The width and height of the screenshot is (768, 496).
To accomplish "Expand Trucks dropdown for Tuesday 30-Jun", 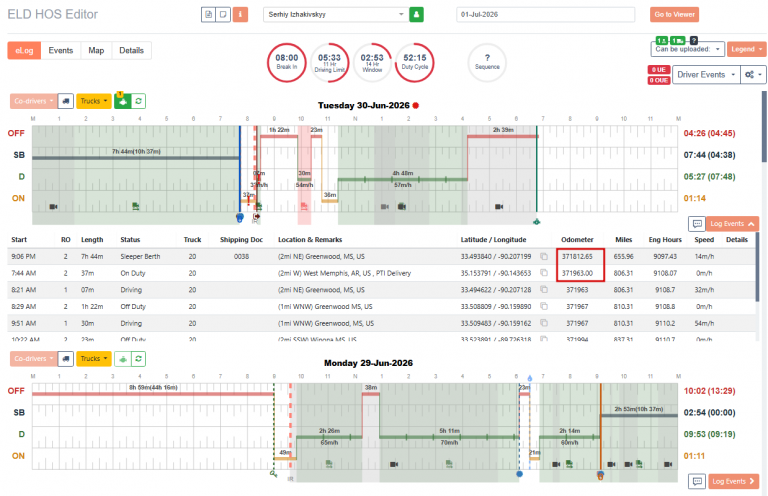I will coord(94,101).
